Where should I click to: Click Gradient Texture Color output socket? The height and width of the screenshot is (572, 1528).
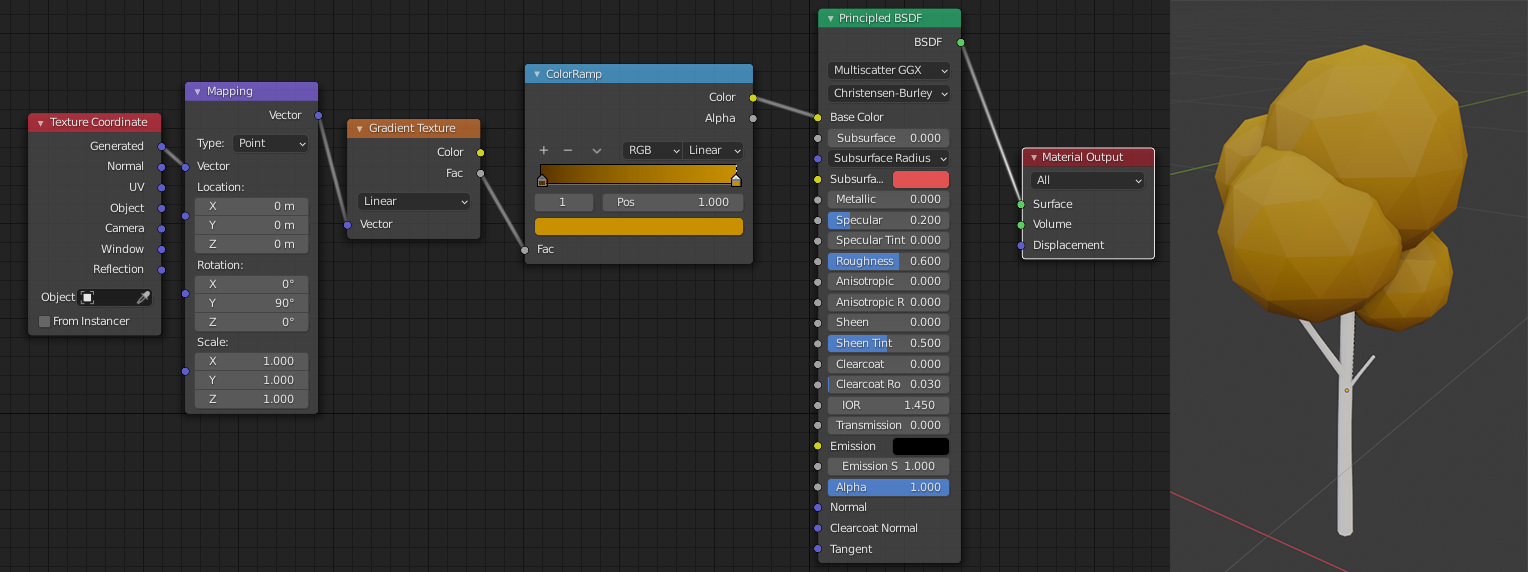pos(480,152)
